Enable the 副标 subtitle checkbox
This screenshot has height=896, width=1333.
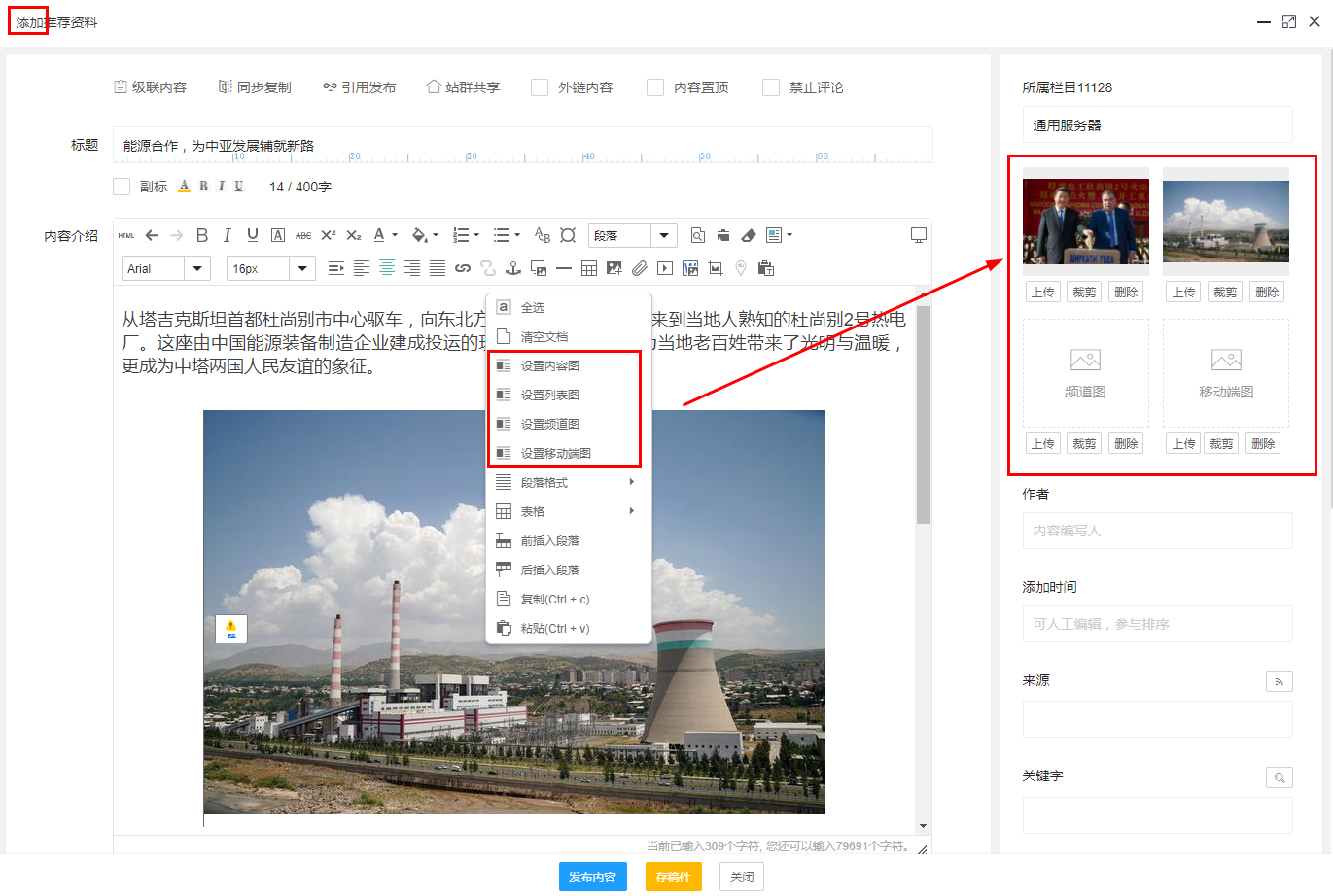click(122, 187)
